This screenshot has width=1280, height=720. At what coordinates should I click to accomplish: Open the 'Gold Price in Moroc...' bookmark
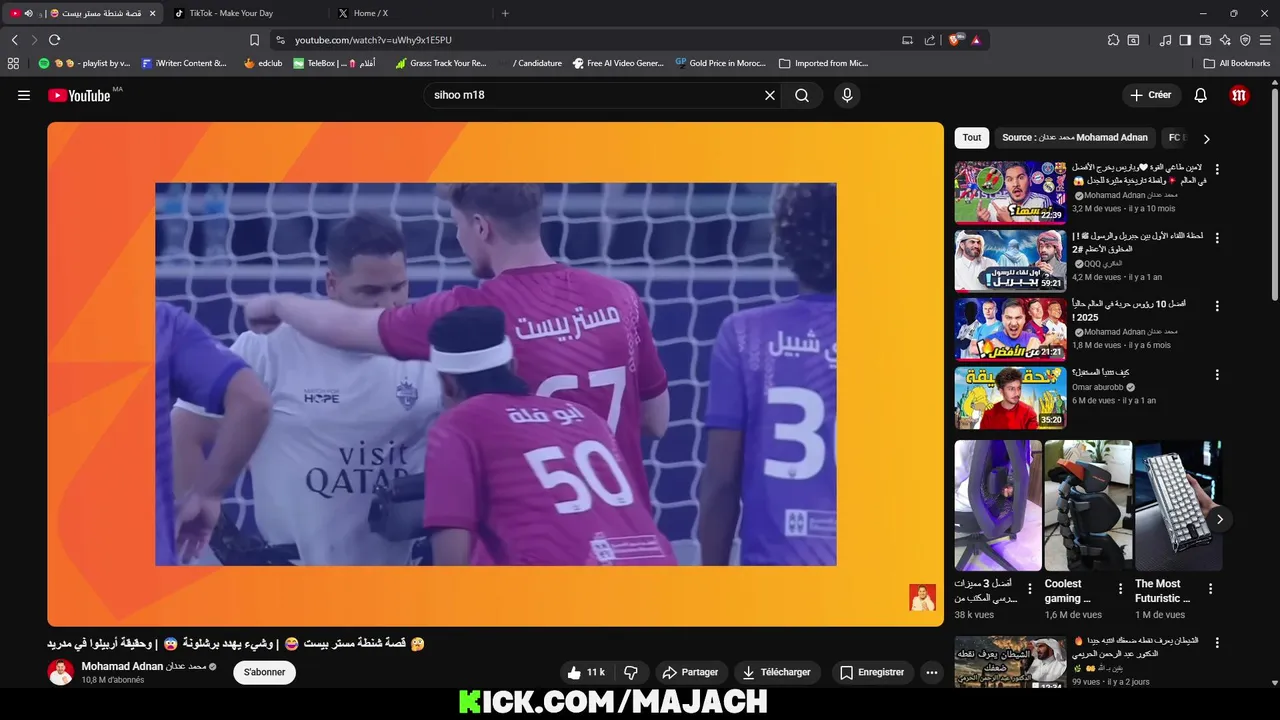720,63
